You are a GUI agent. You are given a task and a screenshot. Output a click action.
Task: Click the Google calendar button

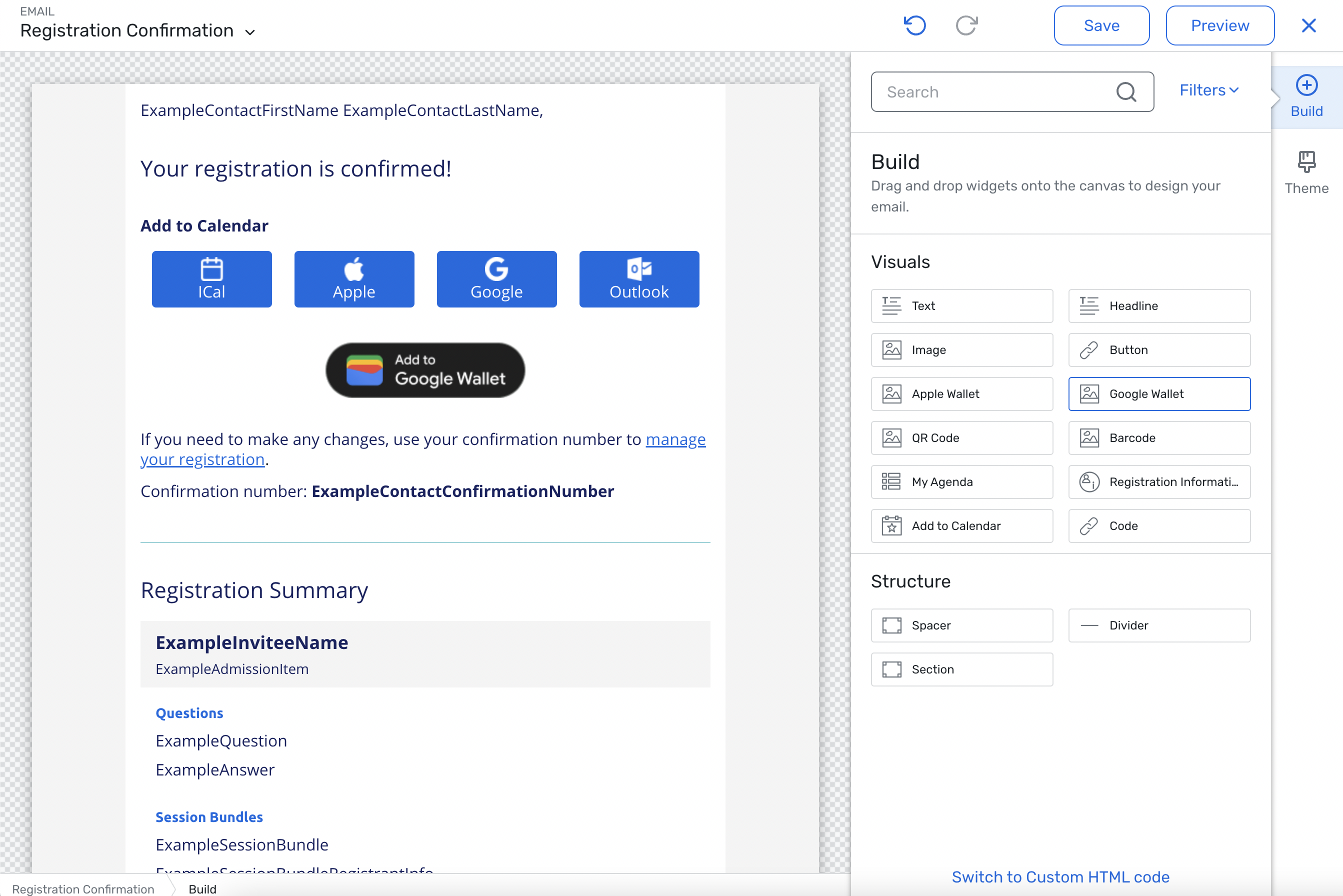496,279
